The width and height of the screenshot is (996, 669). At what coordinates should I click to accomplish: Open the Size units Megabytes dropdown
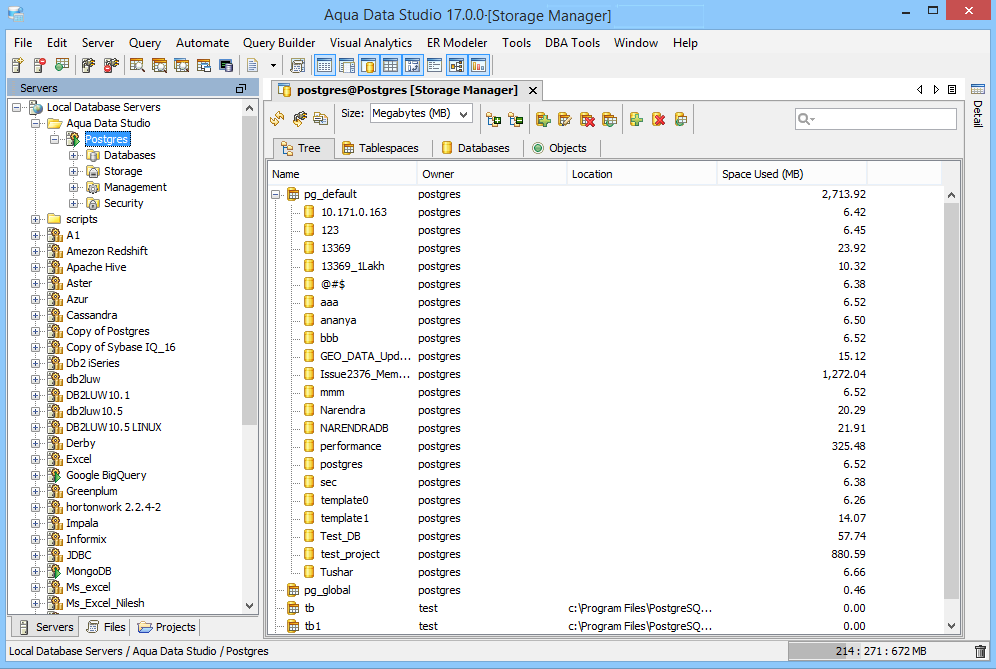click(421, 114)
